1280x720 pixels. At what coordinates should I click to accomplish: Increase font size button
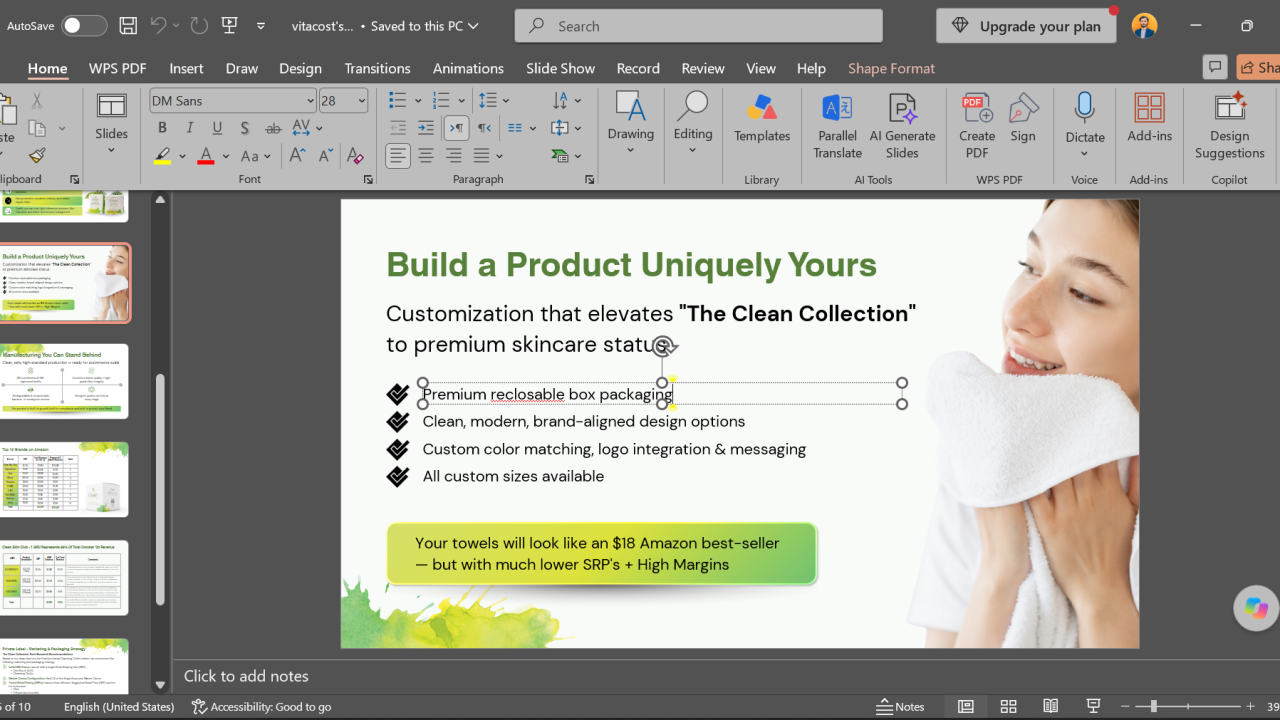pyautogui.click(x=298, y=155)
